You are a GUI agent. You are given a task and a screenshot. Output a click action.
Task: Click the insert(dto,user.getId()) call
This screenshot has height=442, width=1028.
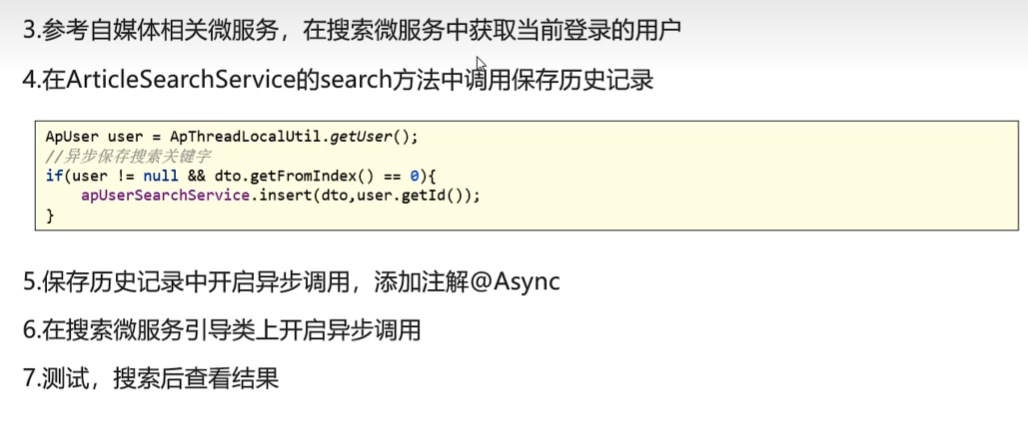click(364, 195)
